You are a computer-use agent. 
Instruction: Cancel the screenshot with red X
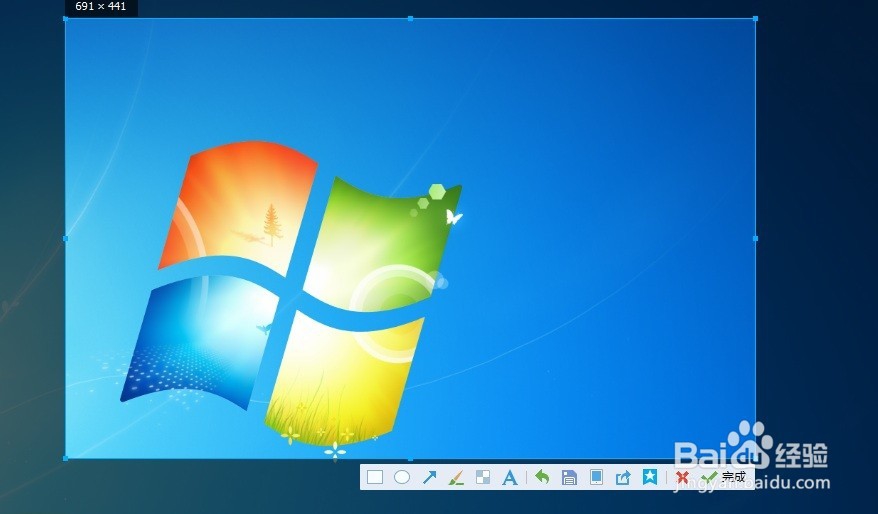click(681, 478)
